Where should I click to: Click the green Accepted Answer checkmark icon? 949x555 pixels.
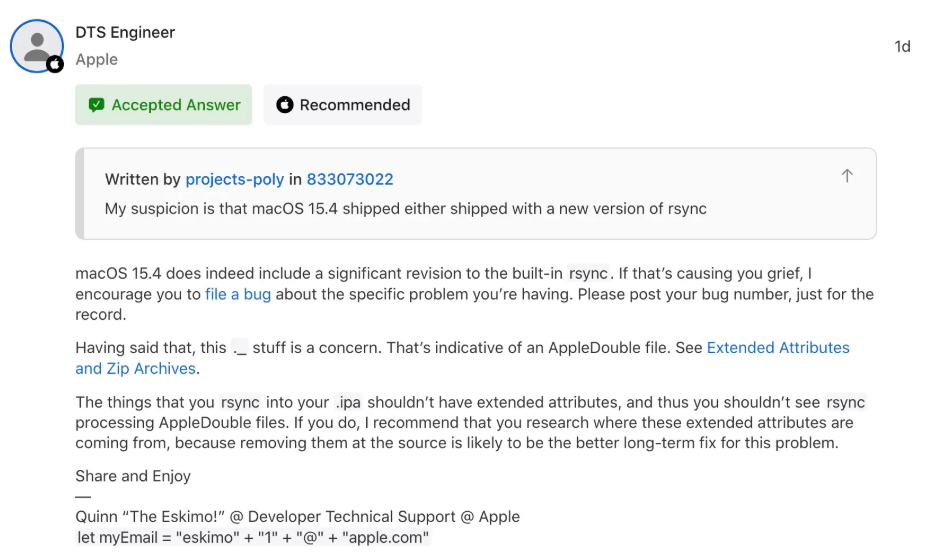click(96, 105)
